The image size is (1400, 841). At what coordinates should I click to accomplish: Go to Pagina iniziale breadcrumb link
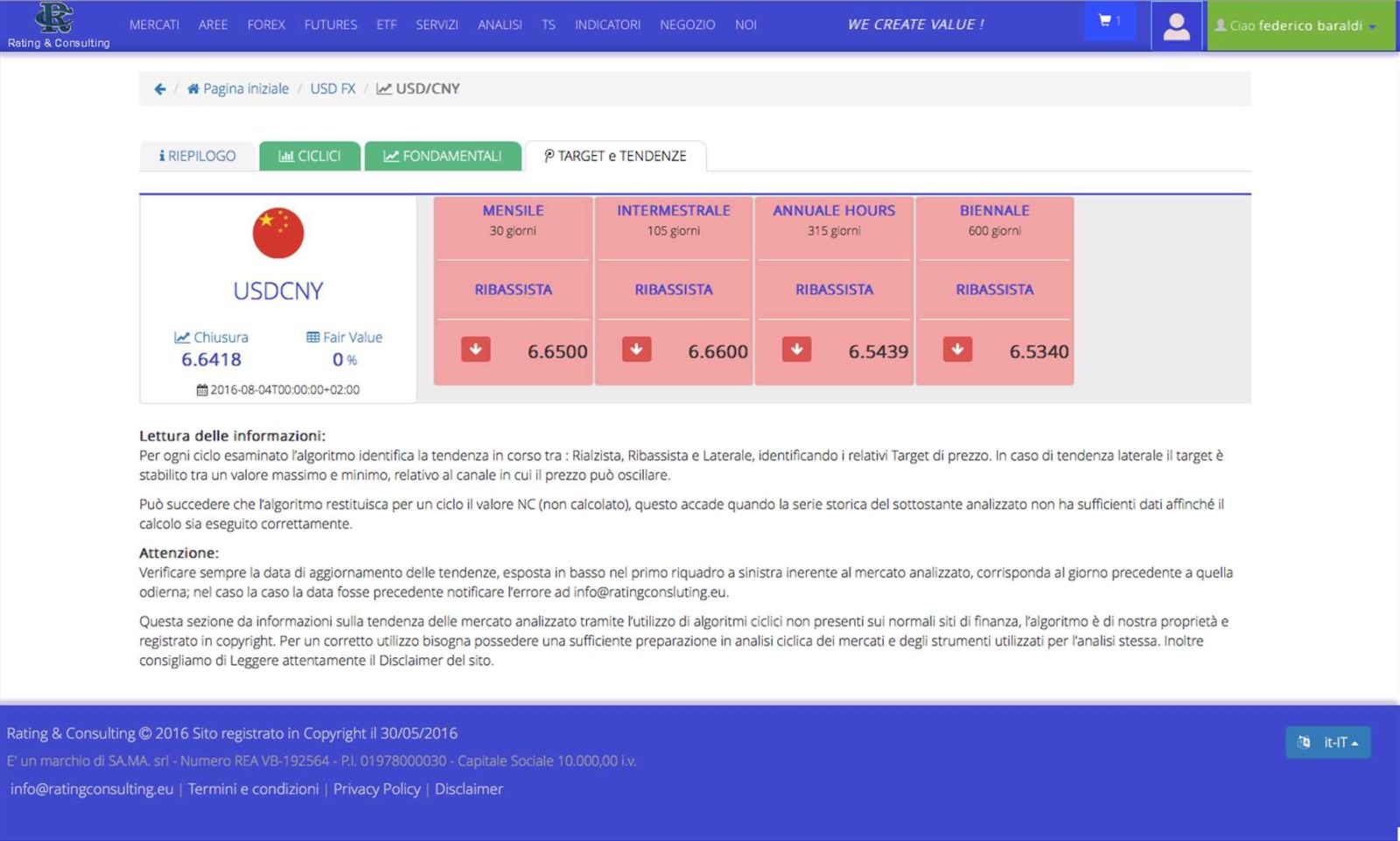point(238,88)
